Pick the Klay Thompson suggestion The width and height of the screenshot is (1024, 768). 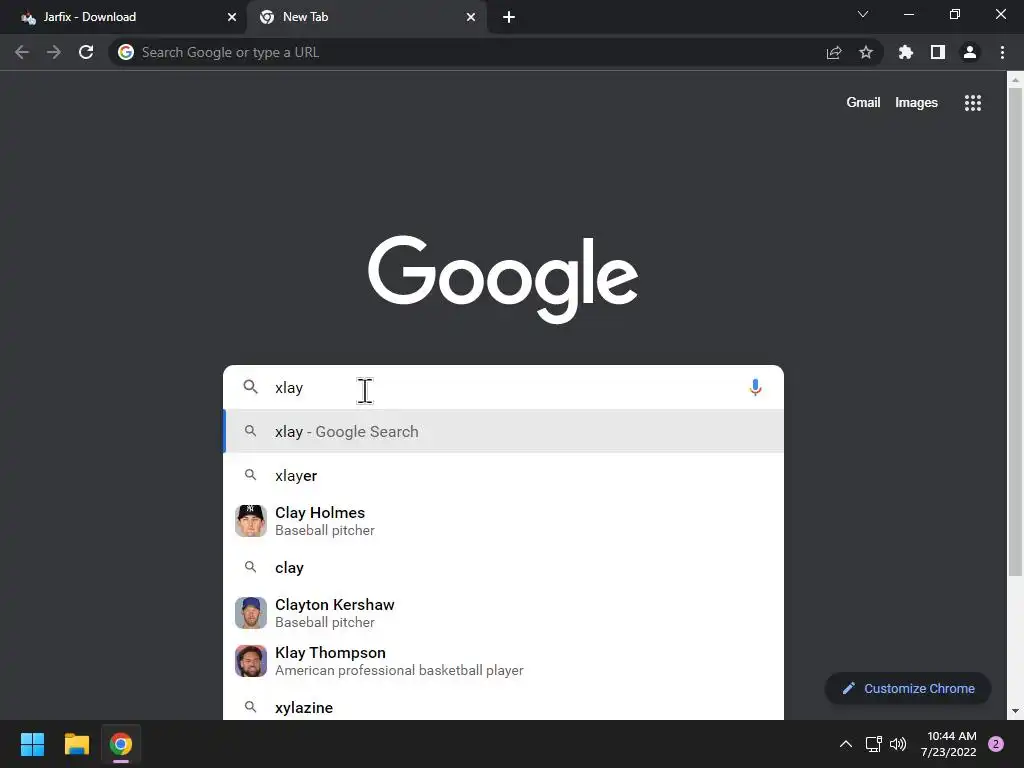click(x=503, y=661)
